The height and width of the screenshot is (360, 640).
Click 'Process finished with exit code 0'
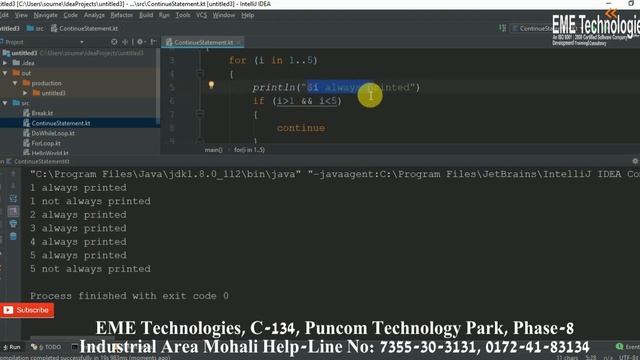pyautogui.click(x=129, y=296)
